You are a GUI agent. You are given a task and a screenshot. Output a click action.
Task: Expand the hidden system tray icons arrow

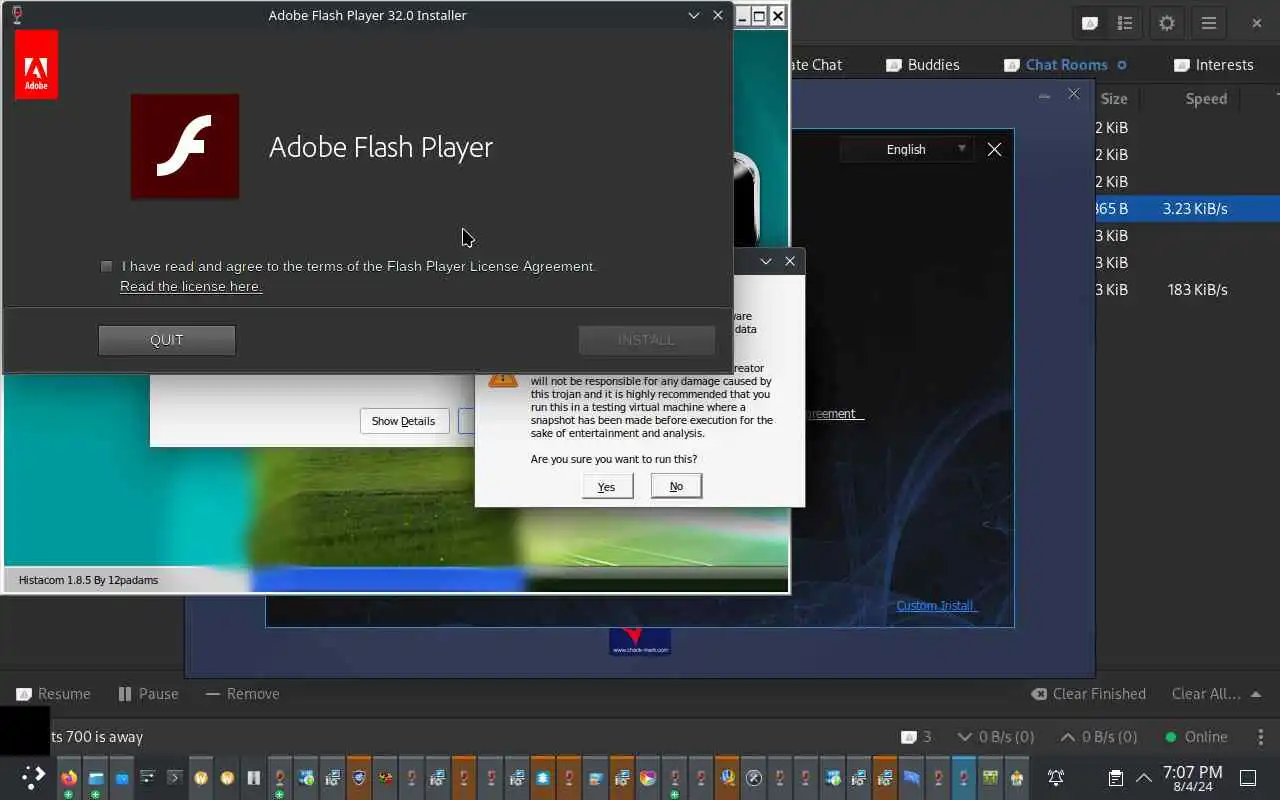tap(1143, 777)
